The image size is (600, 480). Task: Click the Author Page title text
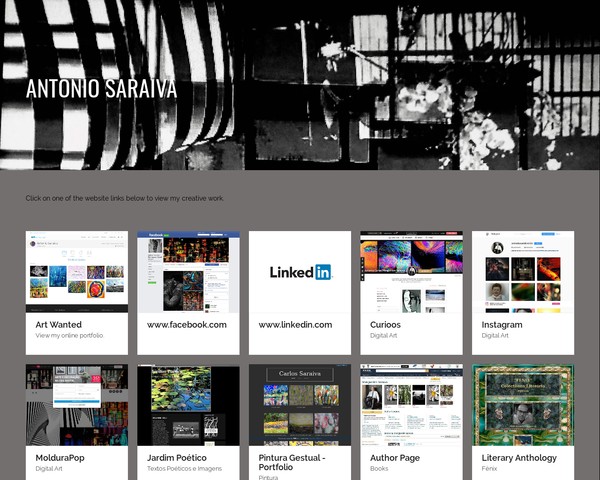pyautogui.click(x=395, y=457)
